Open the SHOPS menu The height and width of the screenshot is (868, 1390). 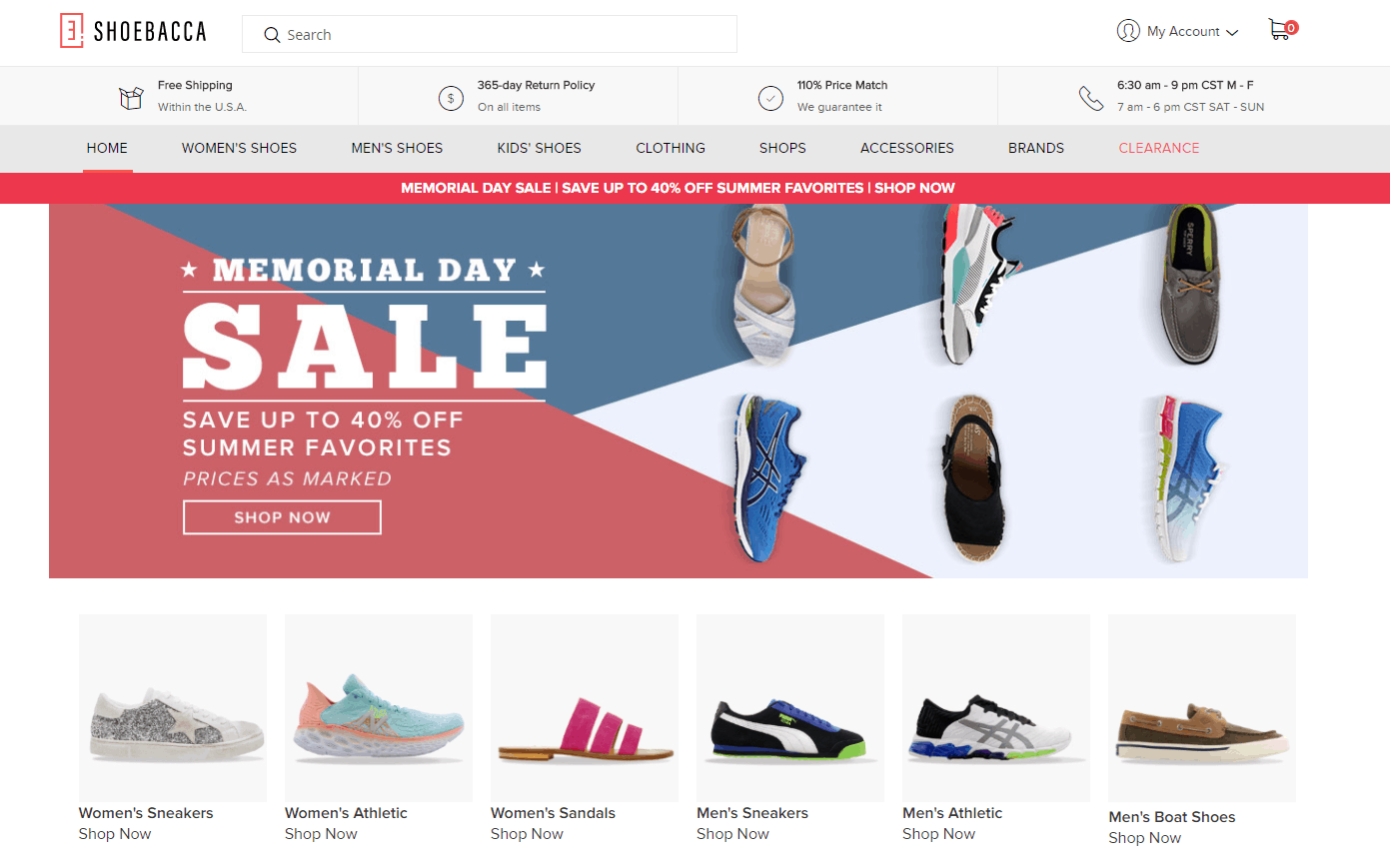pos(782,148)
